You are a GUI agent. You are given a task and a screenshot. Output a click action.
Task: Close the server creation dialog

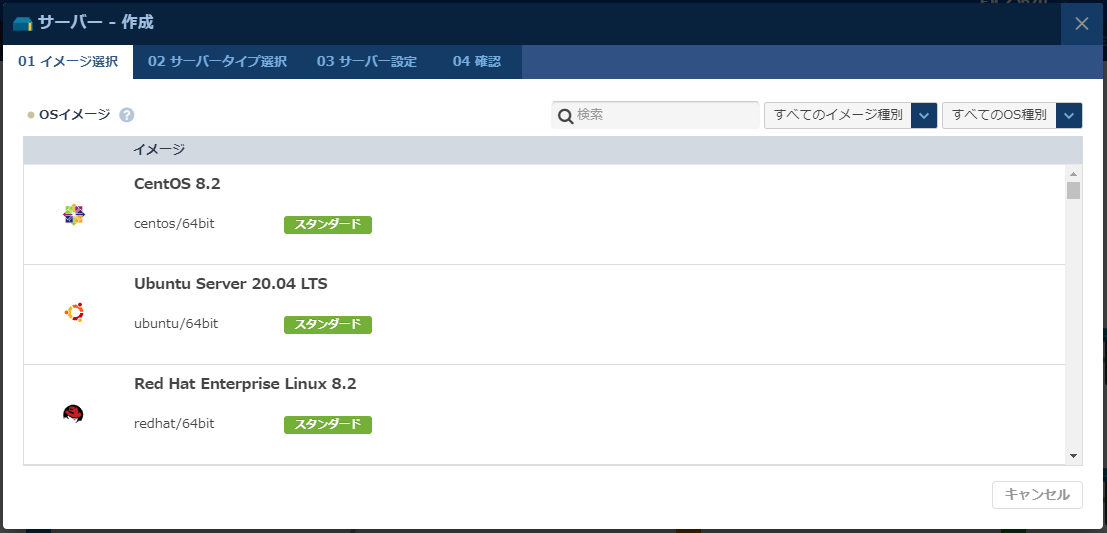1082,23
